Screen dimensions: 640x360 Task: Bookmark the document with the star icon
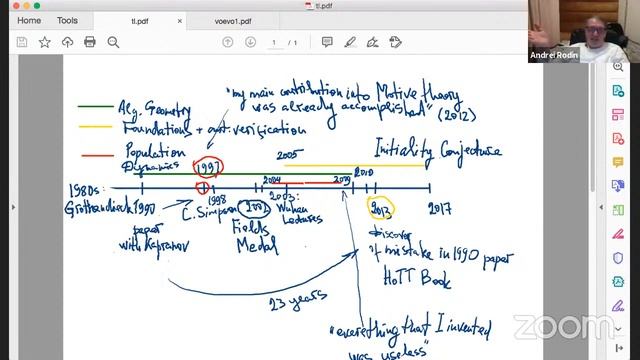(44, 42)
